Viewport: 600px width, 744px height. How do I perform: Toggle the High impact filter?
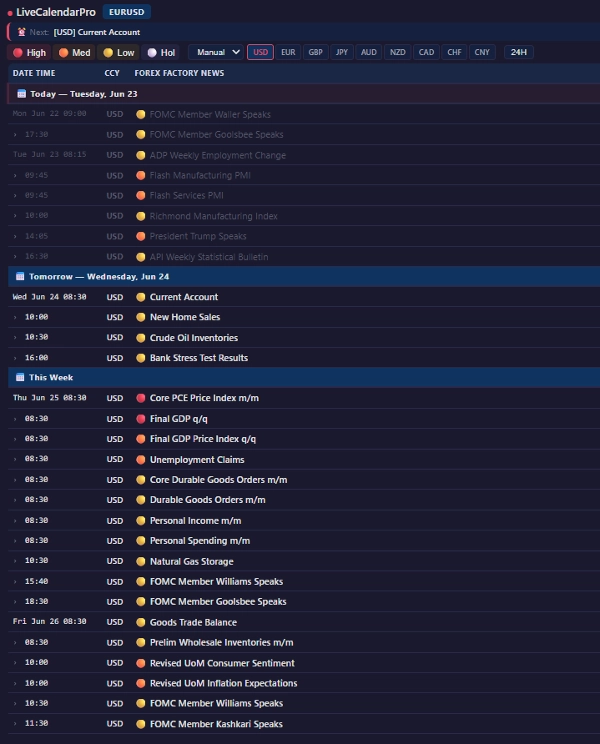(x=29, y=53)
